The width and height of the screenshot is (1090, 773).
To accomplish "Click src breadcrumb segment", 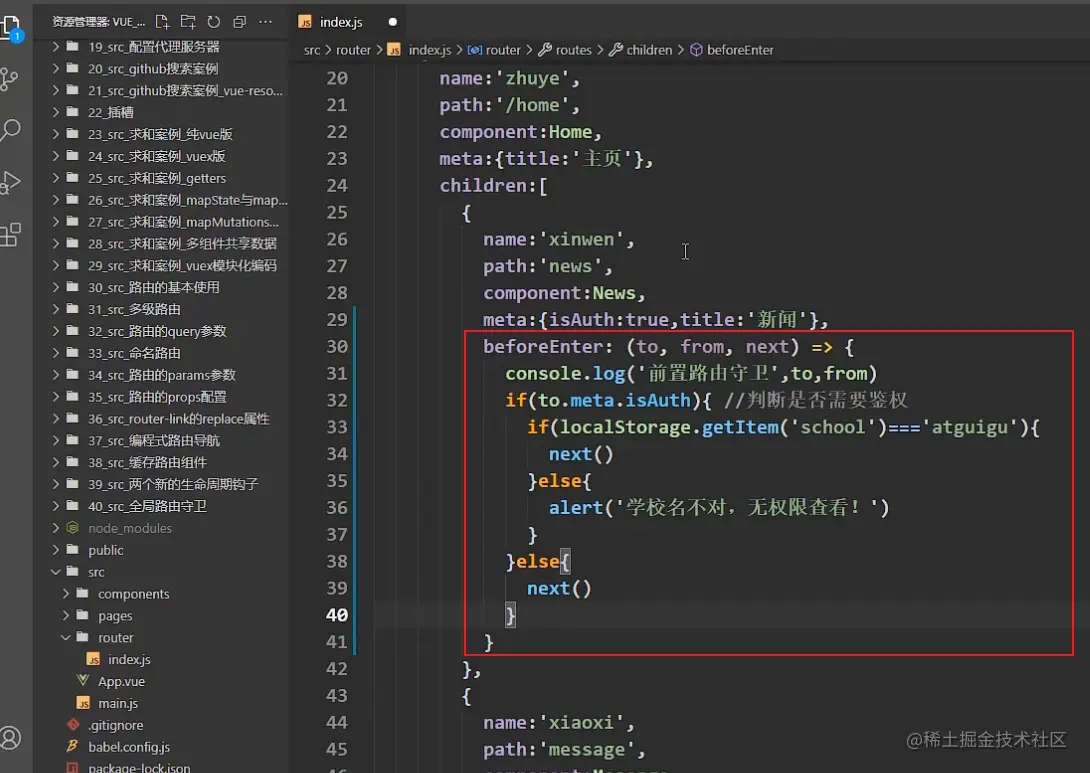I will 311,50.
